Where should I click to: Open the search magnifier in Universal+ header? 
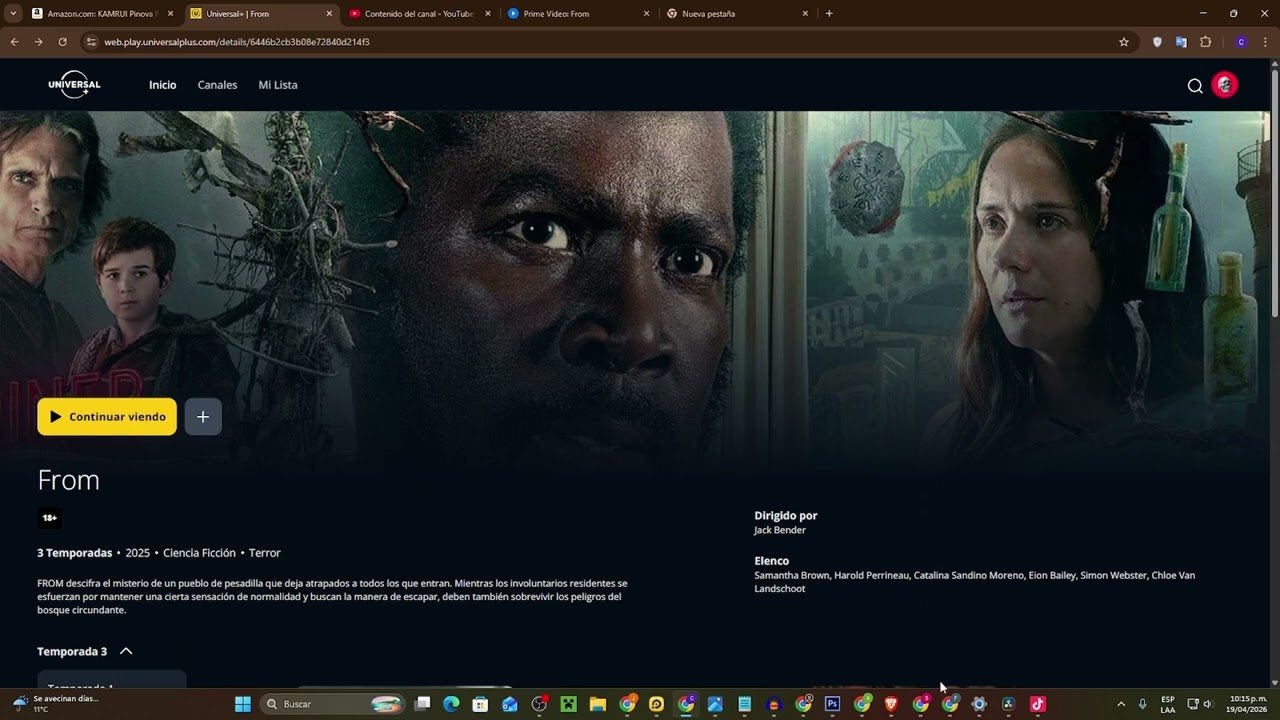click(x=1195, y=86)
